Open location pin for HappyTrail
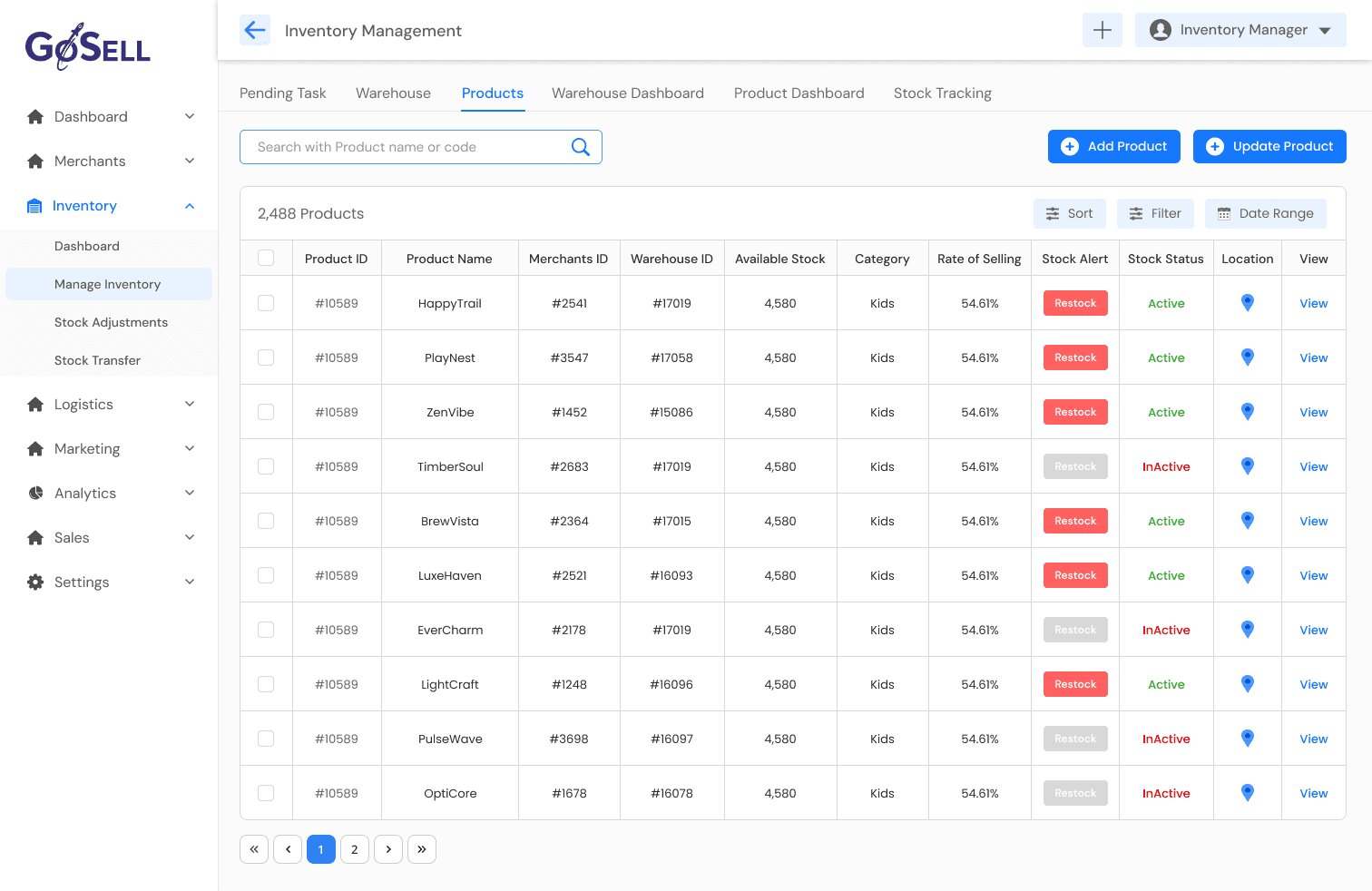The height and width of the screenshot is (891, 1372). point(1248,303)
